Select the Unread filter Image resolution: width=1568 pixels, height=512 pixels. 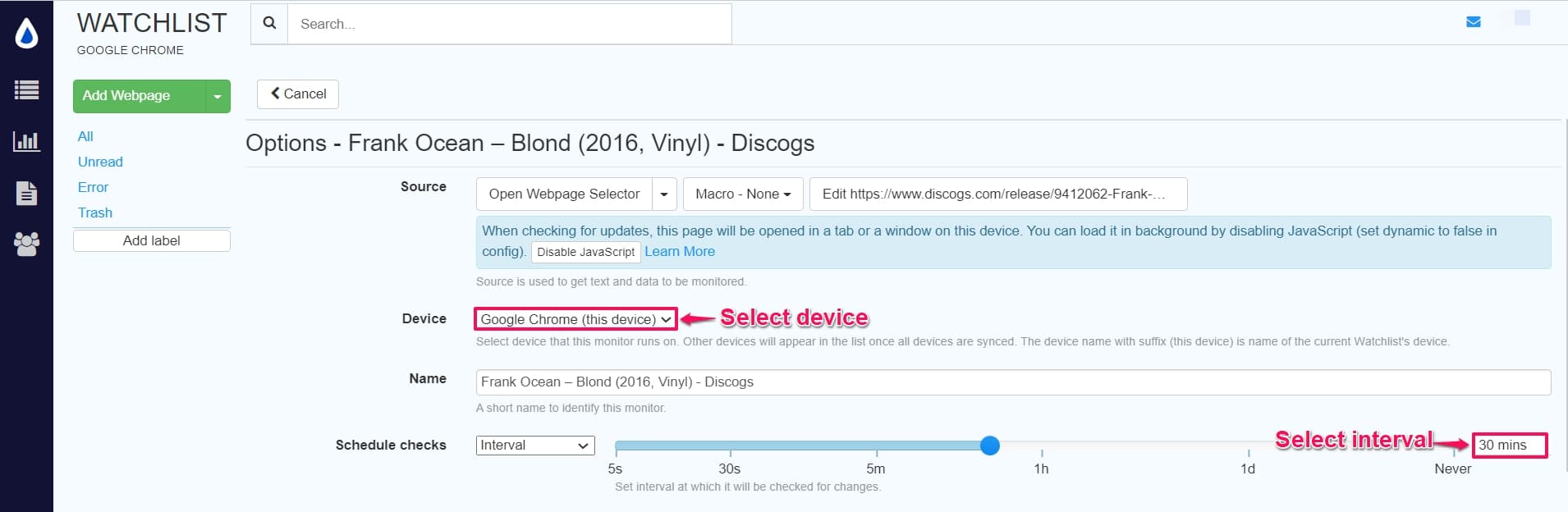tap(100, 162)
